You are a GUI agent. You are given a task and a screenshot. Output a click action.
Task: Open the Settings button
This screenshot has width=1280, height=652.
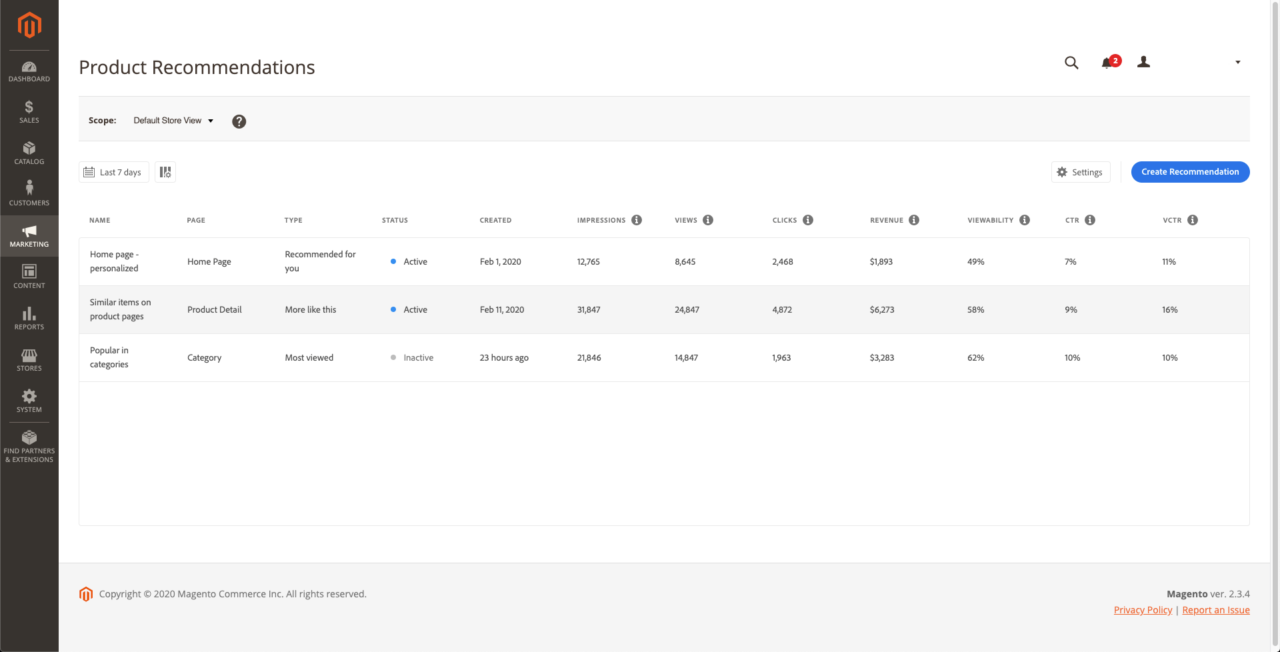1080,172
